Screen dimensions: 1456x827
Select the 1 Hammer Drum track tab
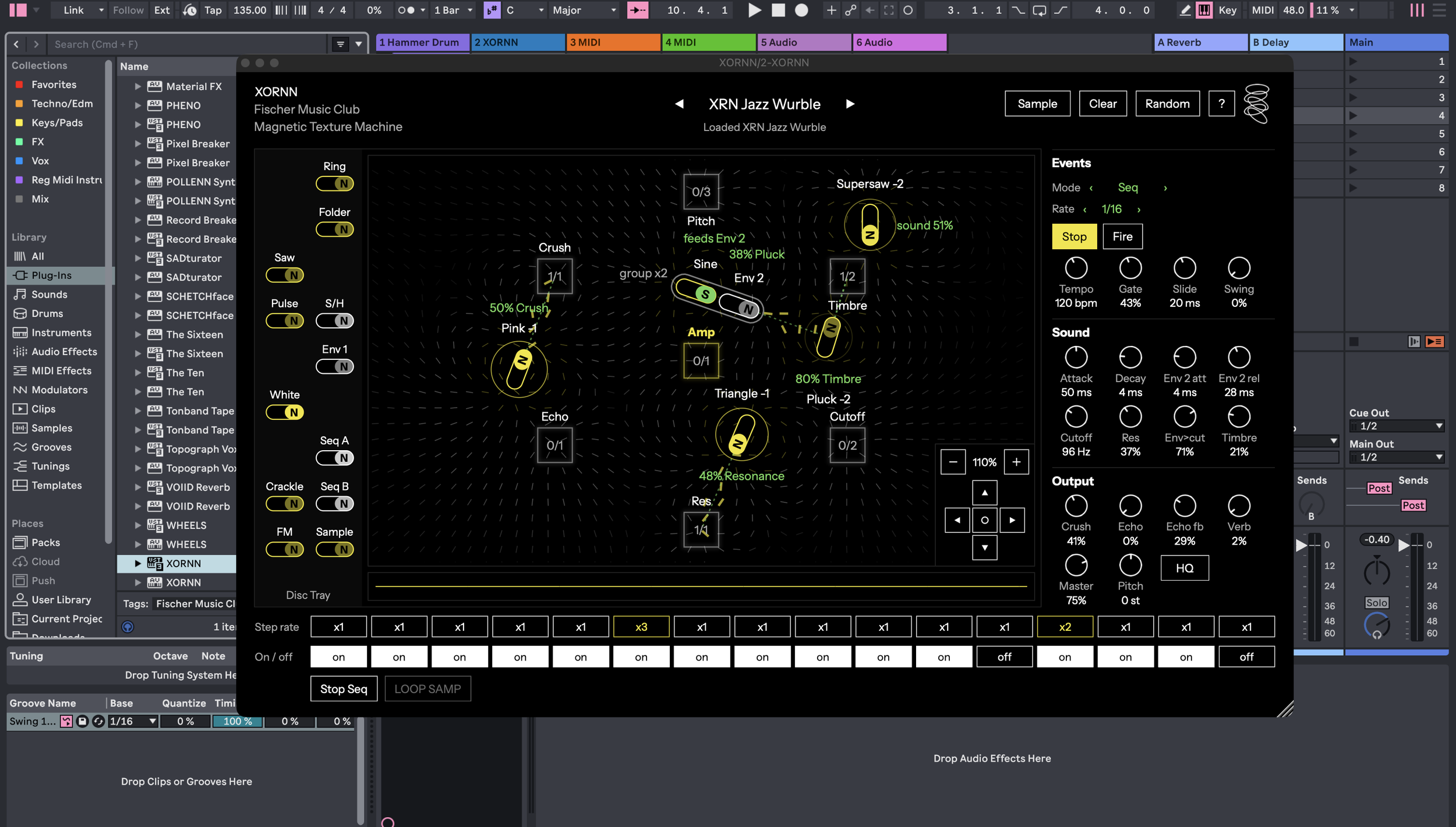click(x=422, y=43)
